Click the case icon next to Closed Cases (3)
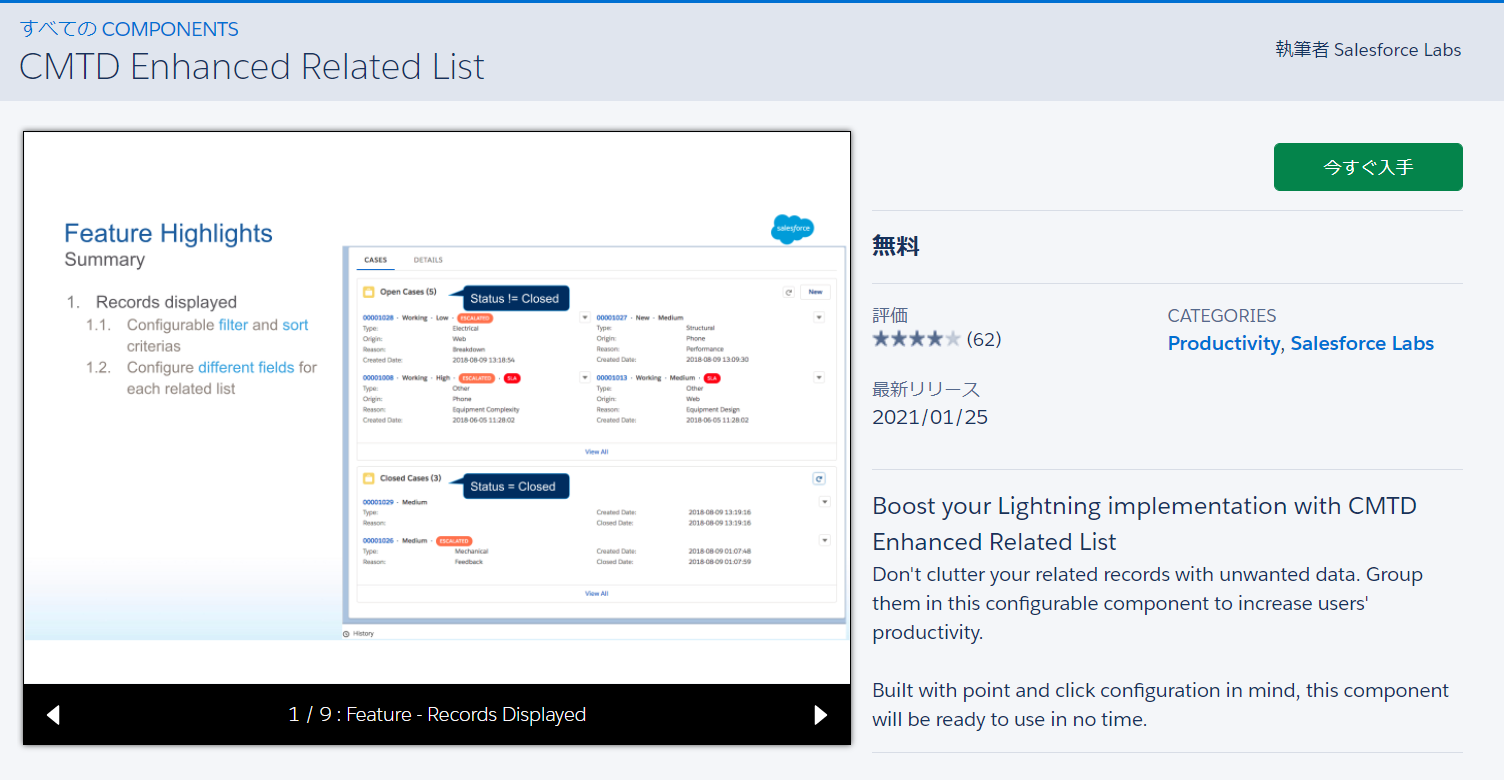The width and height of the screenshot is (1504, 780). [x=368, y=478]
